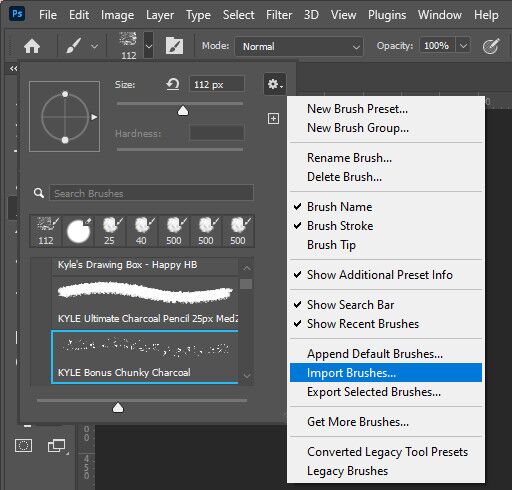This screenshot has height=490, width=512.
Task: Choose New Brush Group from the menu
Action: 386,128
